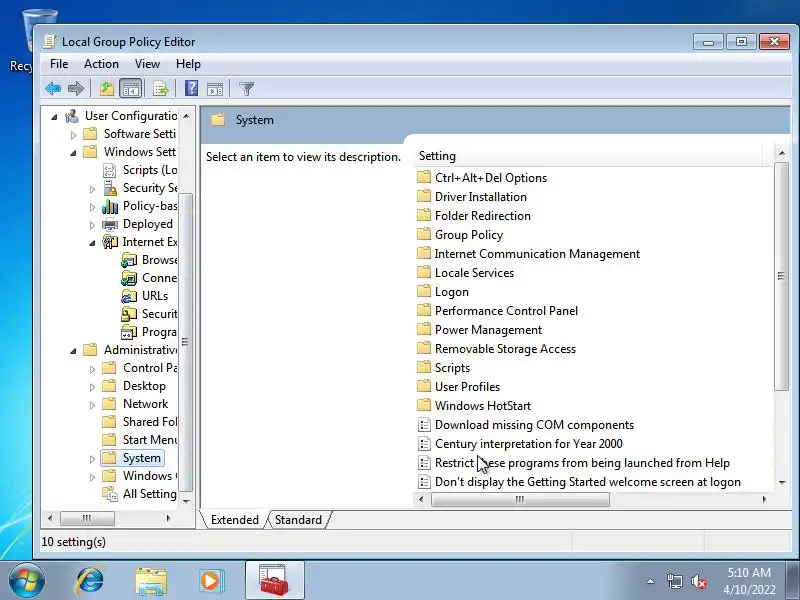This screenshot has width=800, height=600.
Task: Launch Internet Explorer from taskbar
Action: (x=90, y=581)
